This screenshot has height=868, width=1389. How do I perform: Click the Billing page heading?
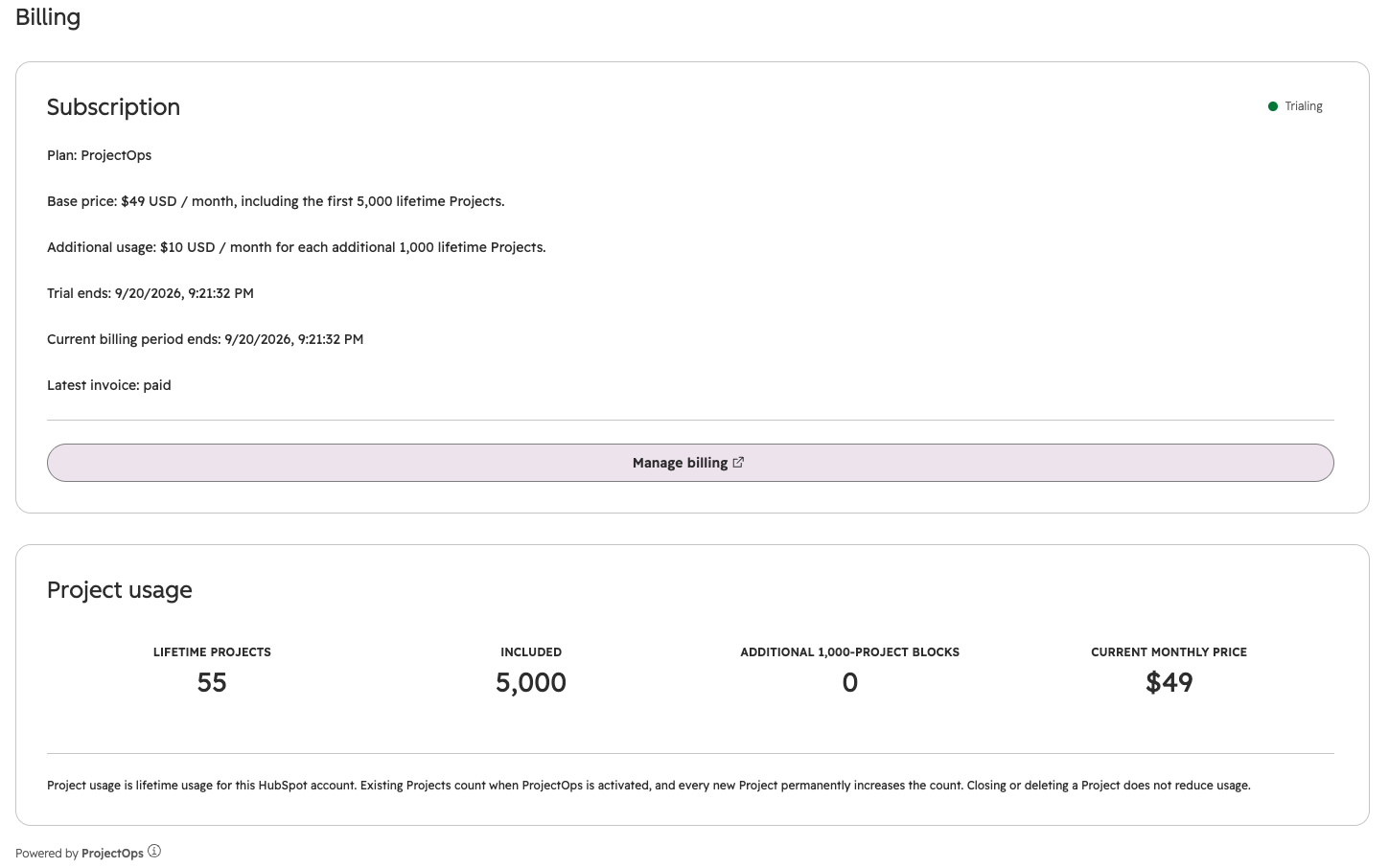[x=48, y=17]
